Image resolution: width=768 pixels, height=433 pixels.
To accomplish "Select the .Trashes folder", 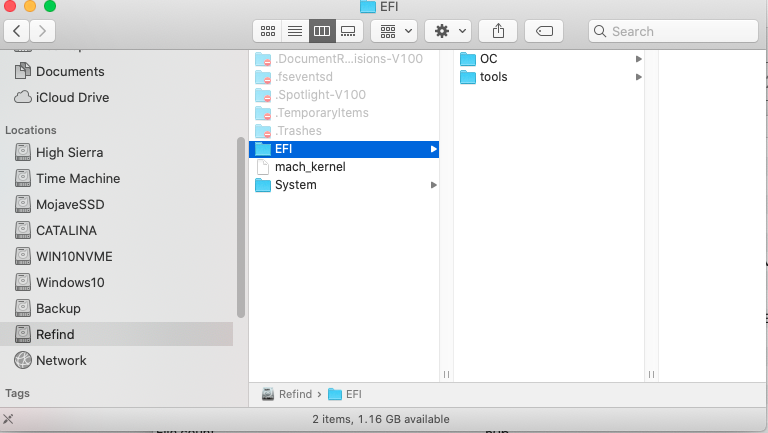I will (344, 131).
